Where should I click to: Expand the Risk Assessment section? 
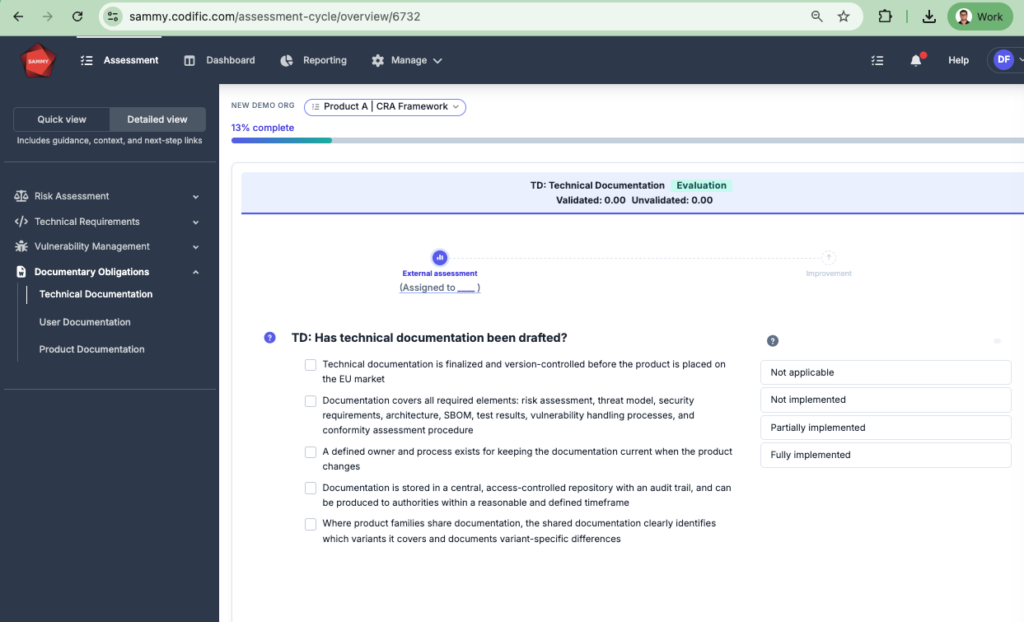pyautogui.click(x=106, y=196)
